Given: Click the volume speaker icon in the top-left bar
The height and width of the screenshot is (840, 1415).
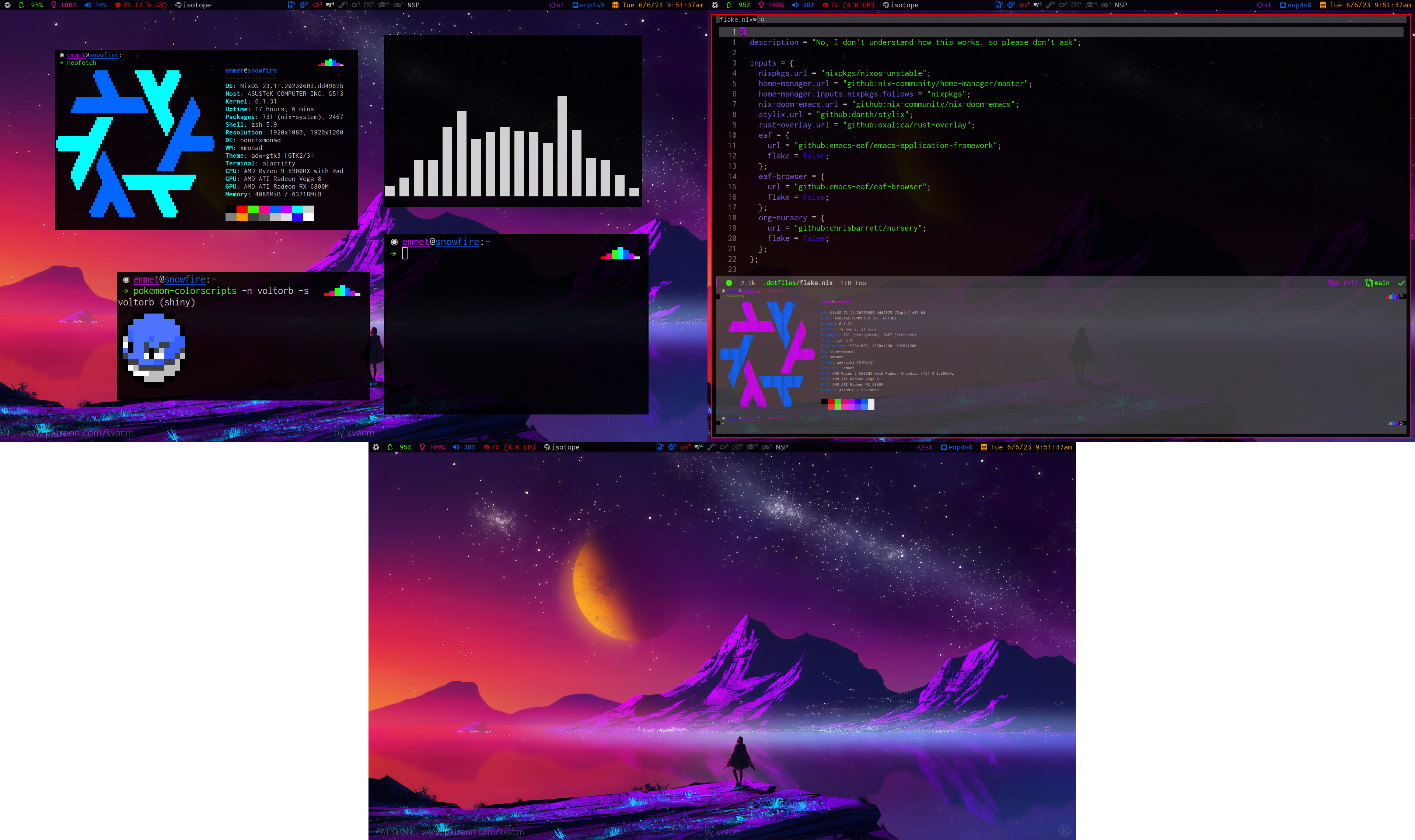Looking at the screenshot, I should pos(87,5).
